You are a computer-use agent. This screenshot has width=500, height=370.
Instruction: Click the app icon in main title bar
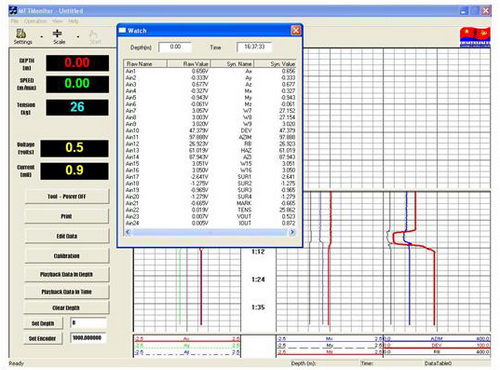pos(13,11)
